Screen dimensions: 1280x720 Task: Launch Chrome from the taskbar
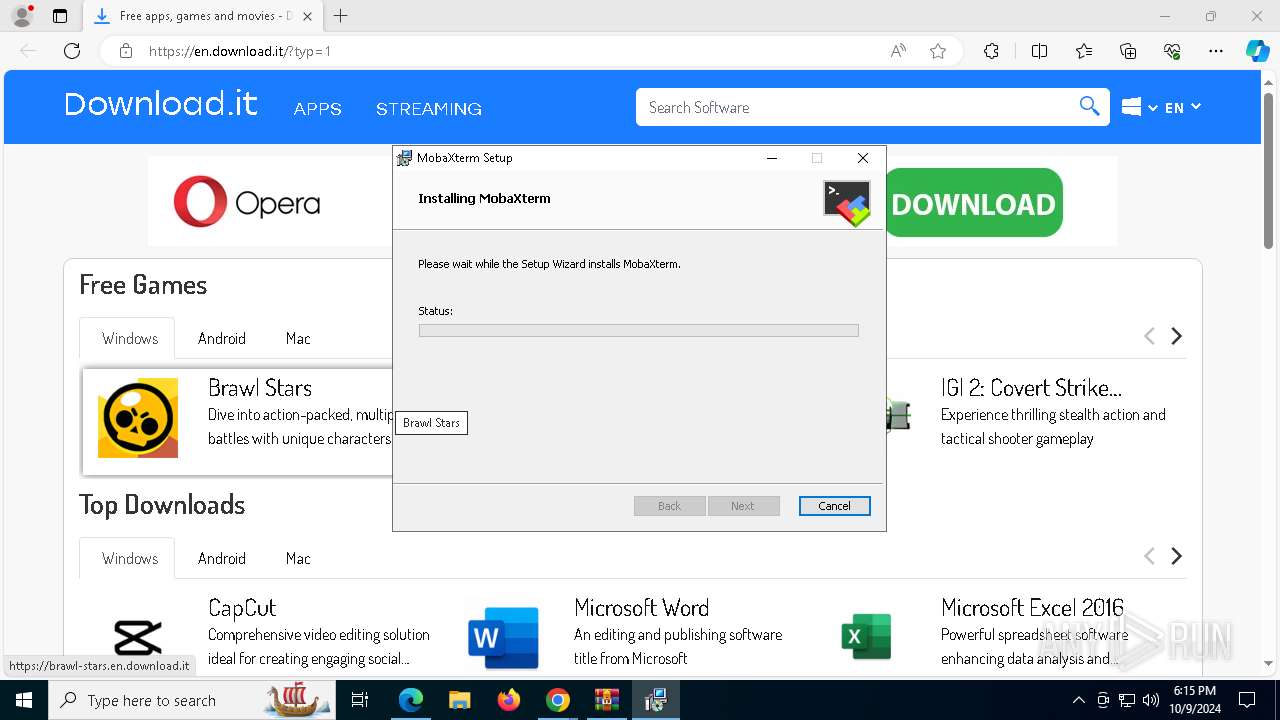558,700
